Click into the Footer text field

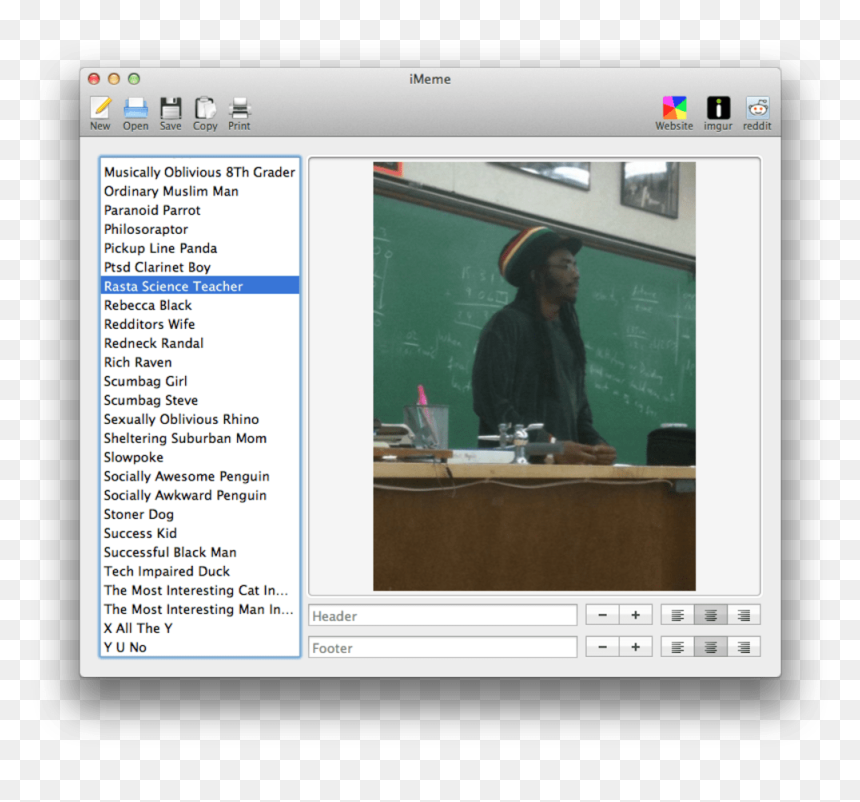443,647
